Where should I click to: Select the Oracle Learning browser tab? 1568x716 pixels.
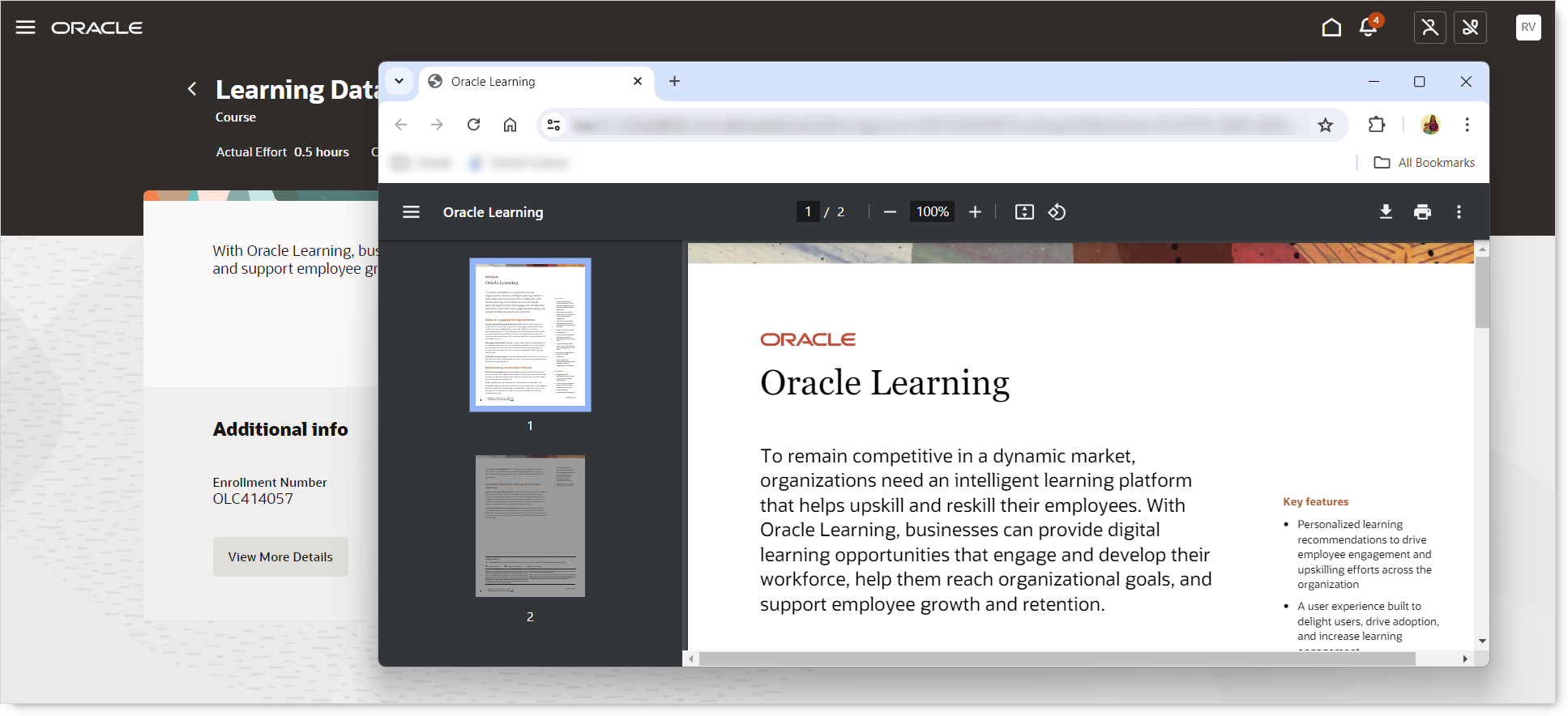(535, 82)
